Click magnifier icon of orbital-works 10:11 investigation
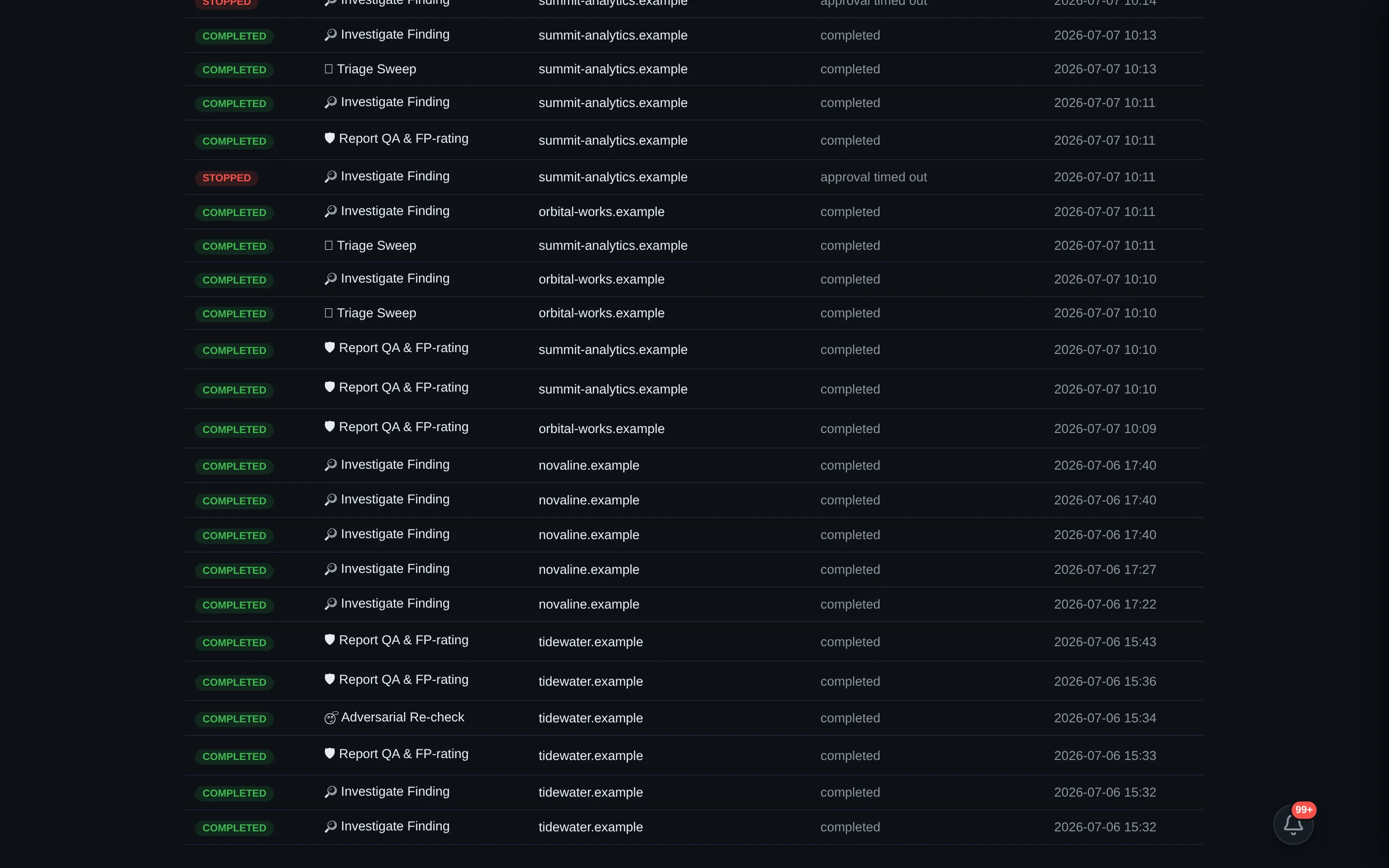 click(330, 211)
